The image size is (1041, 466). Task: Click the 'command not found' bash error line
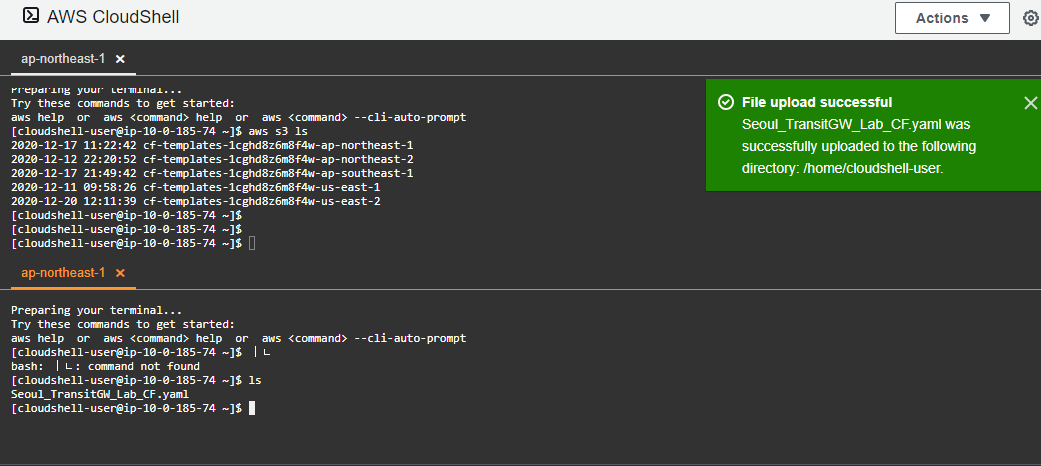pyautogui.click(x=106, y=366)
